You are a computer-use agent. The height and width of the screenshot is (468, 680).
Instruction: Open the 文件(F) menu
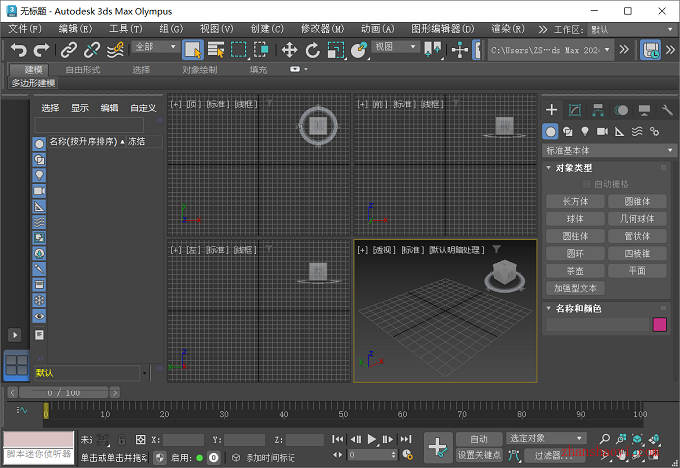tap(25, 29)
